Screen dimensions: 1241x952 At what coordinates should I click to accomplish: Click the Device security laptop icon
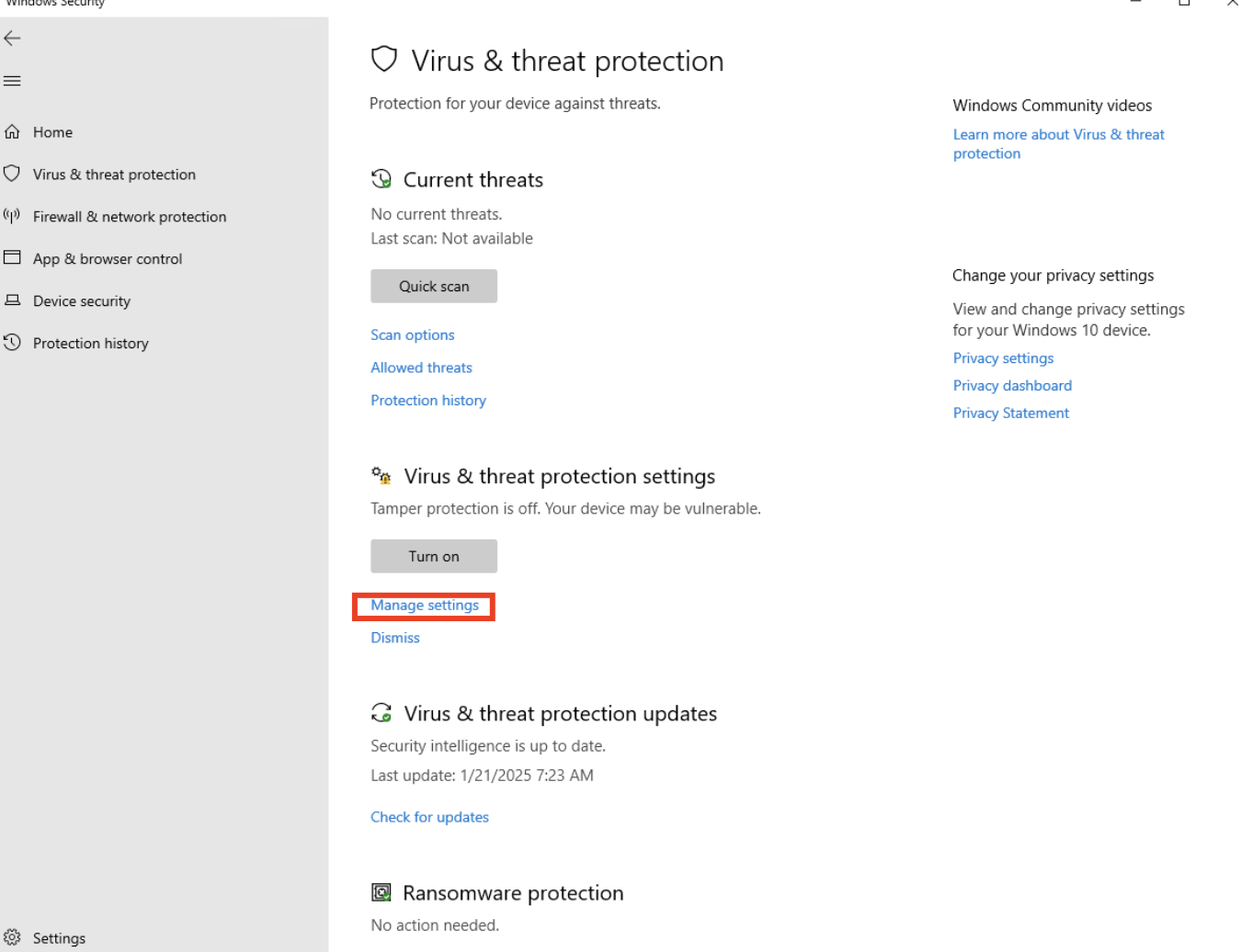(x=12, y=300)
